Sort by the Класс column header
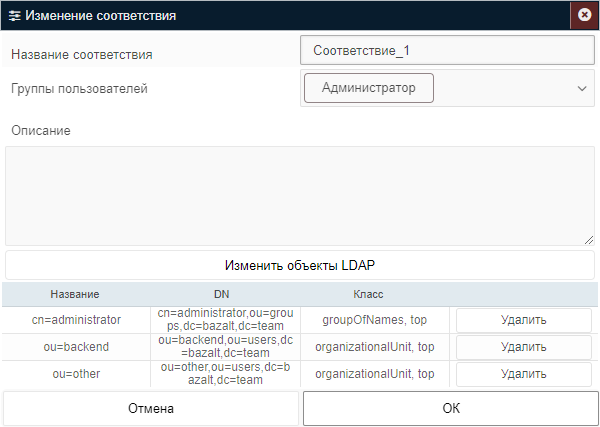Viewport: 600px width, 427px height. tap(368, 294)
